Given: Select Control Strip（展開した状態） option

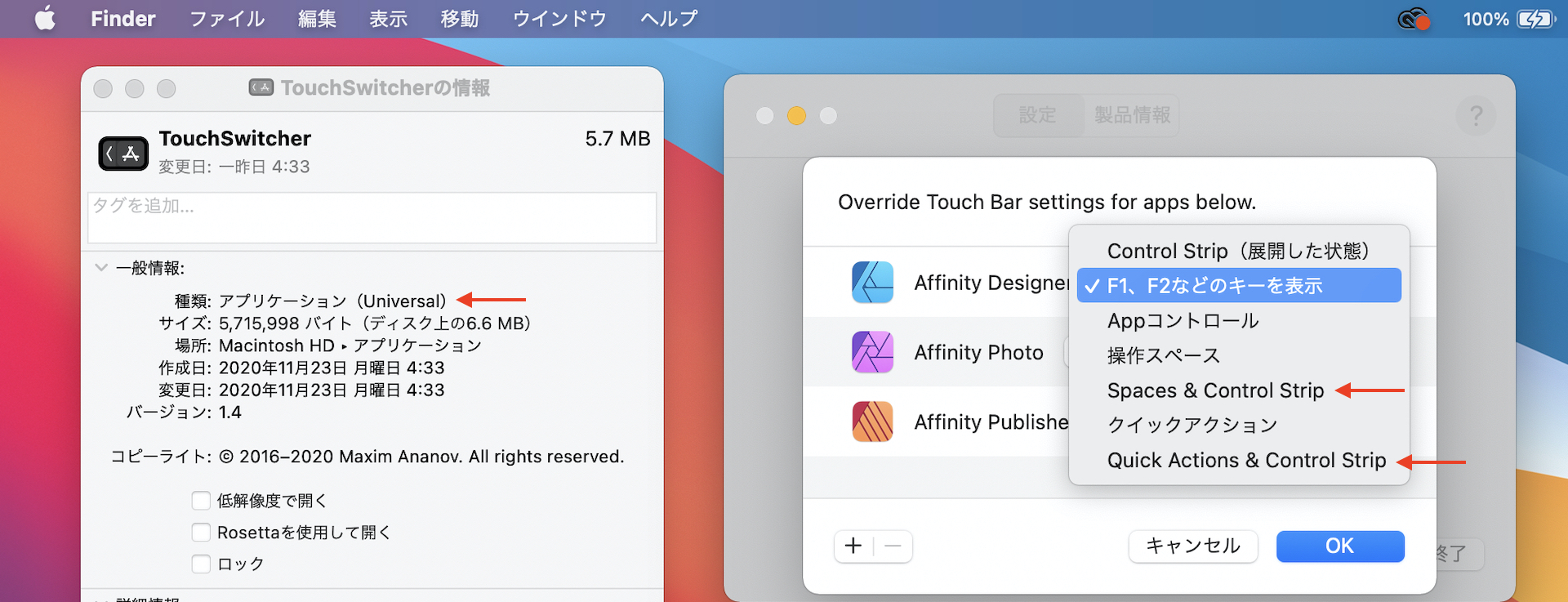Looking at the screenshot, I should pos(1239,251).
